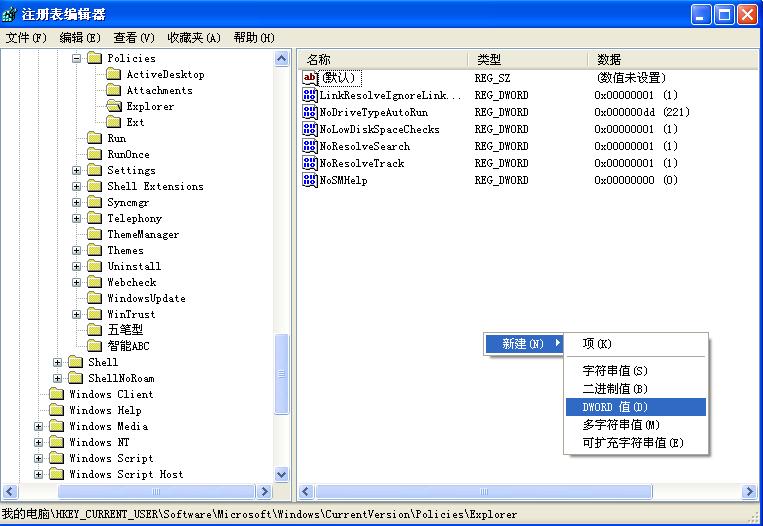This screenshot has height=526, width=763.
Task: Expand the ShellNoRoam tree node
Action: (57, 378)
